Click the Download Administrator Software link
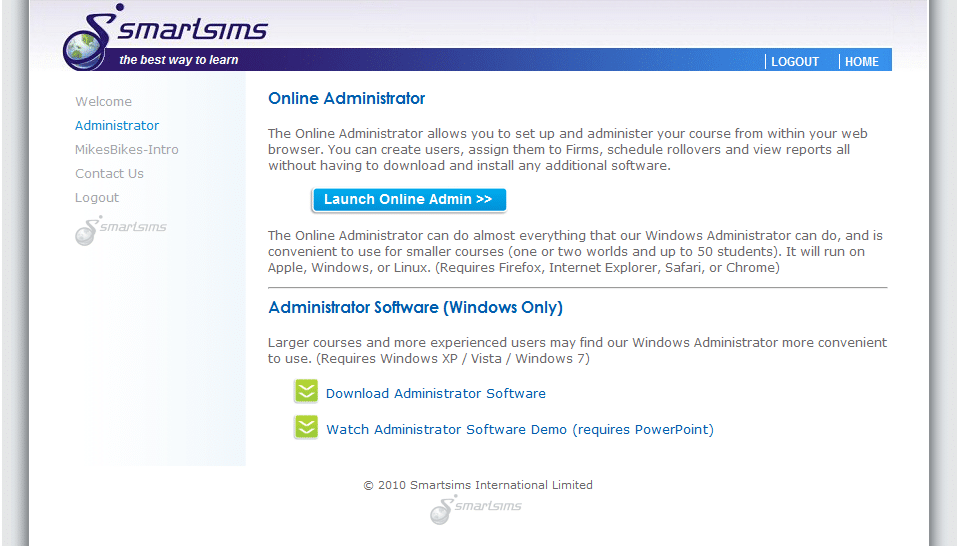This screenshot has width=958, height=546. pos(435,394)
